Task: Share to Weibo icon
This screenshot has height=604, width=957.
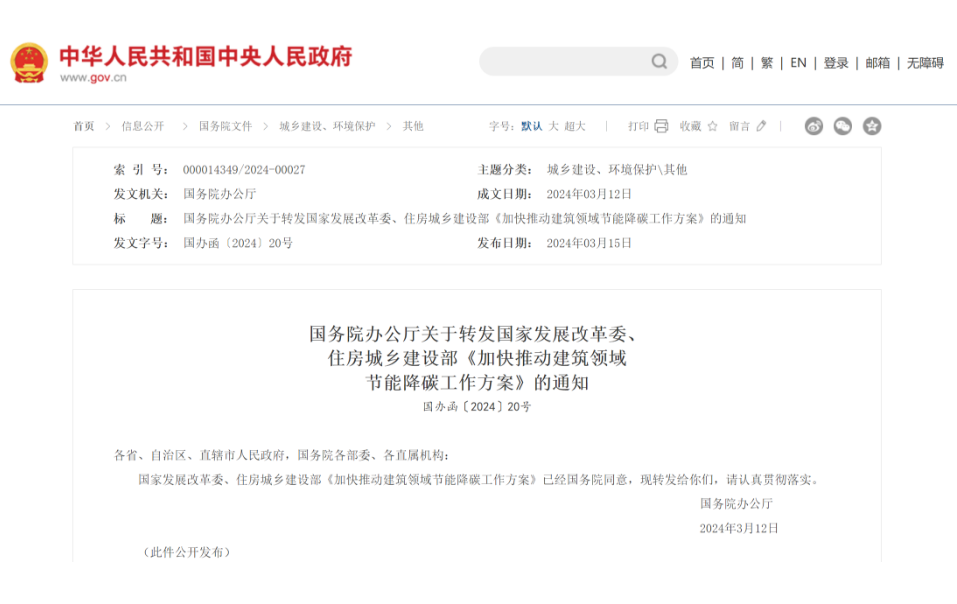Action: 814,126
